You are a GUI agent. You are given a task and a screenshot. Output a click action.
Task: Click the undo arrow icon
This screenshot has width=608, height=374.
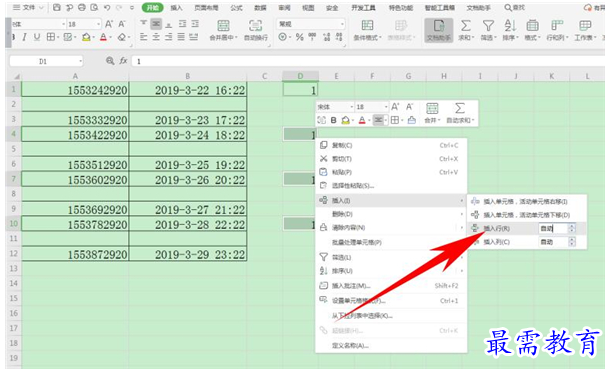click(x=107, y=7)
